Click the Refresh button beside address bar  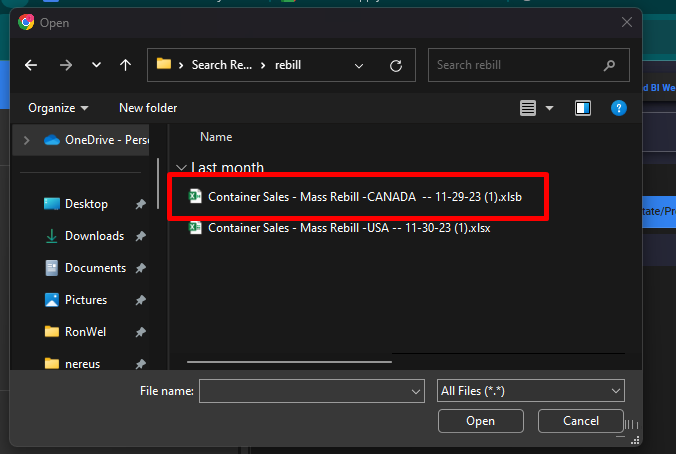[396, 65]
